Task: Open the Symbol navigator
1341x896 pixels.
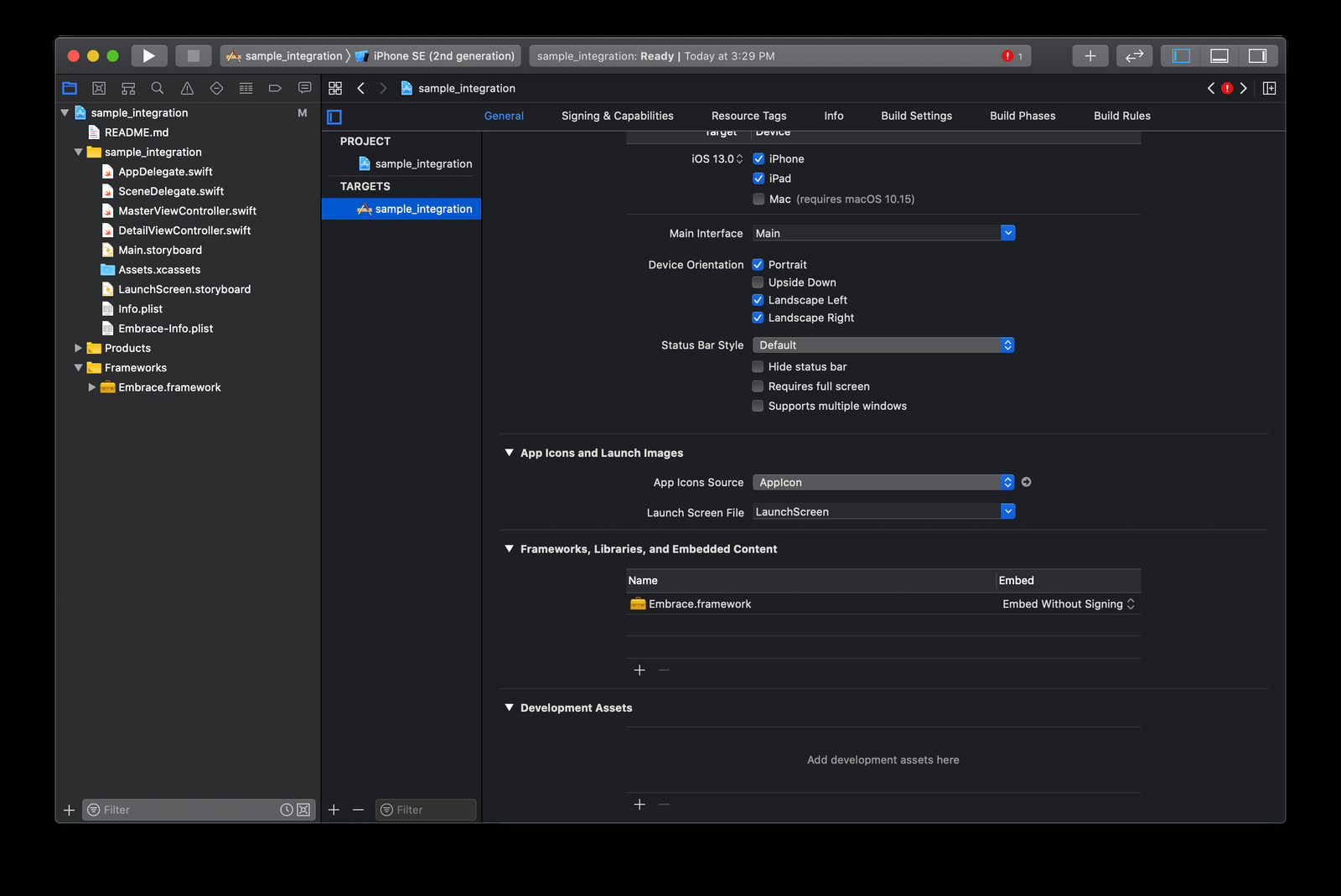Action: [128, 88]
